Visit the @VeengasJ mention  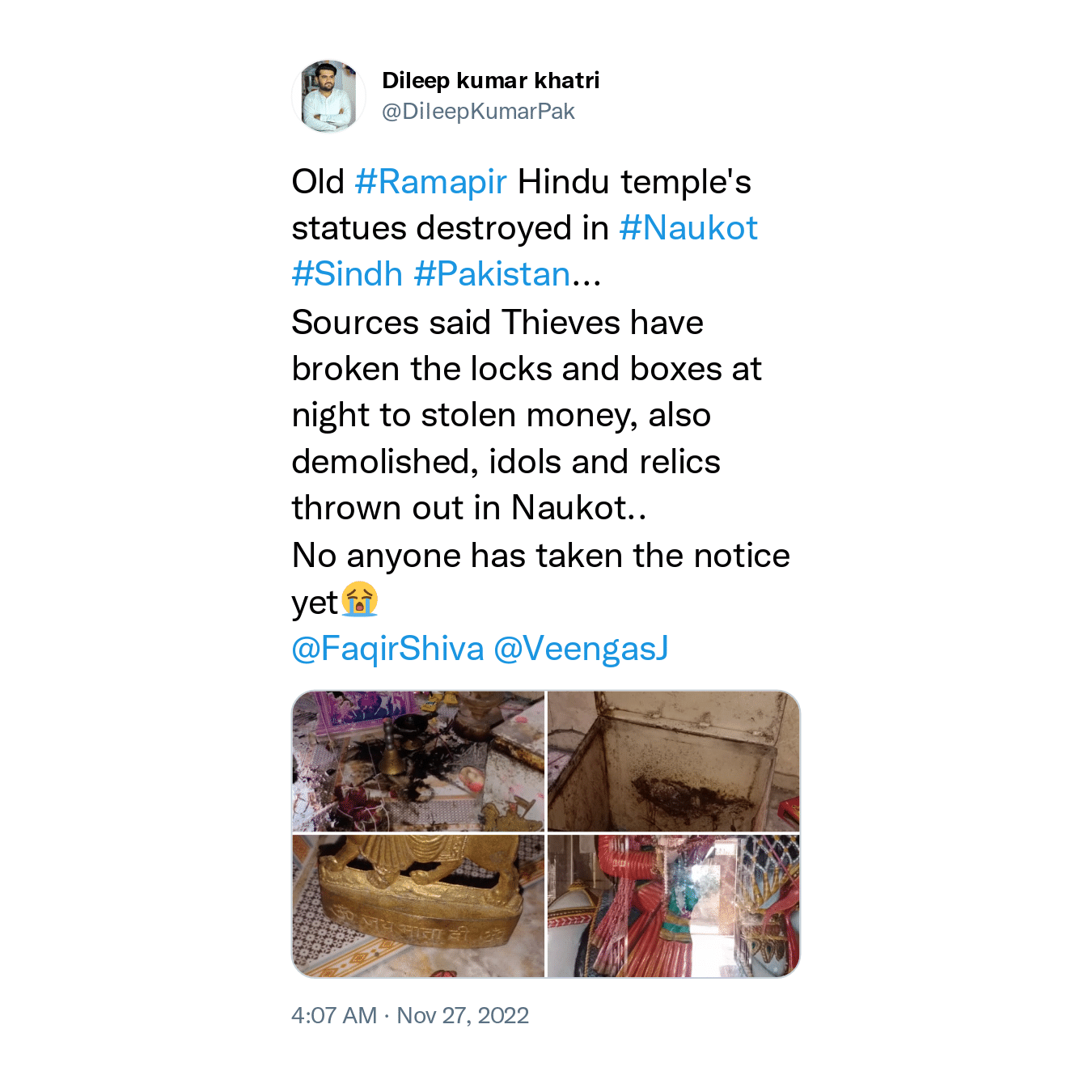click(x=581, y=649)
